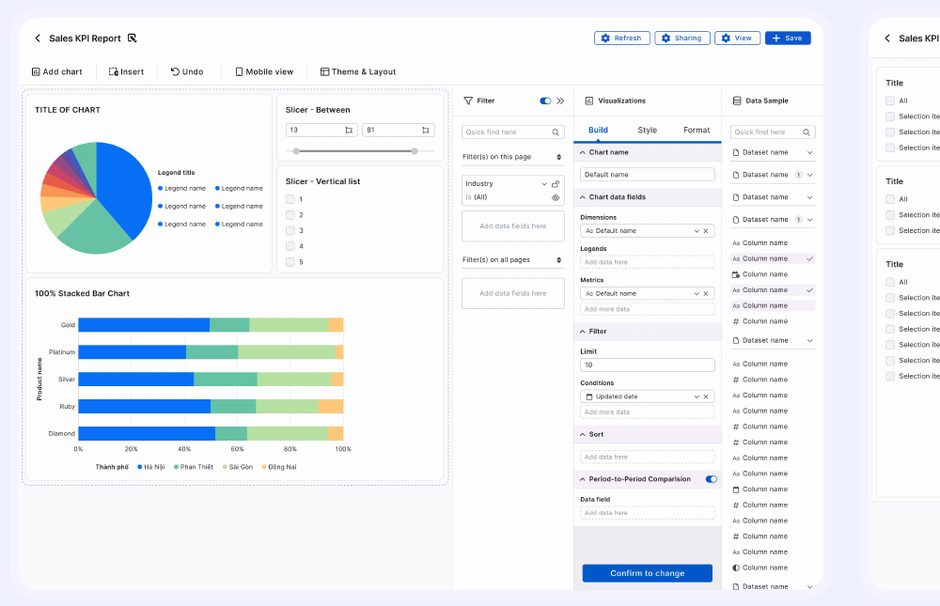Click Filter panel Quick find here field

513,132
